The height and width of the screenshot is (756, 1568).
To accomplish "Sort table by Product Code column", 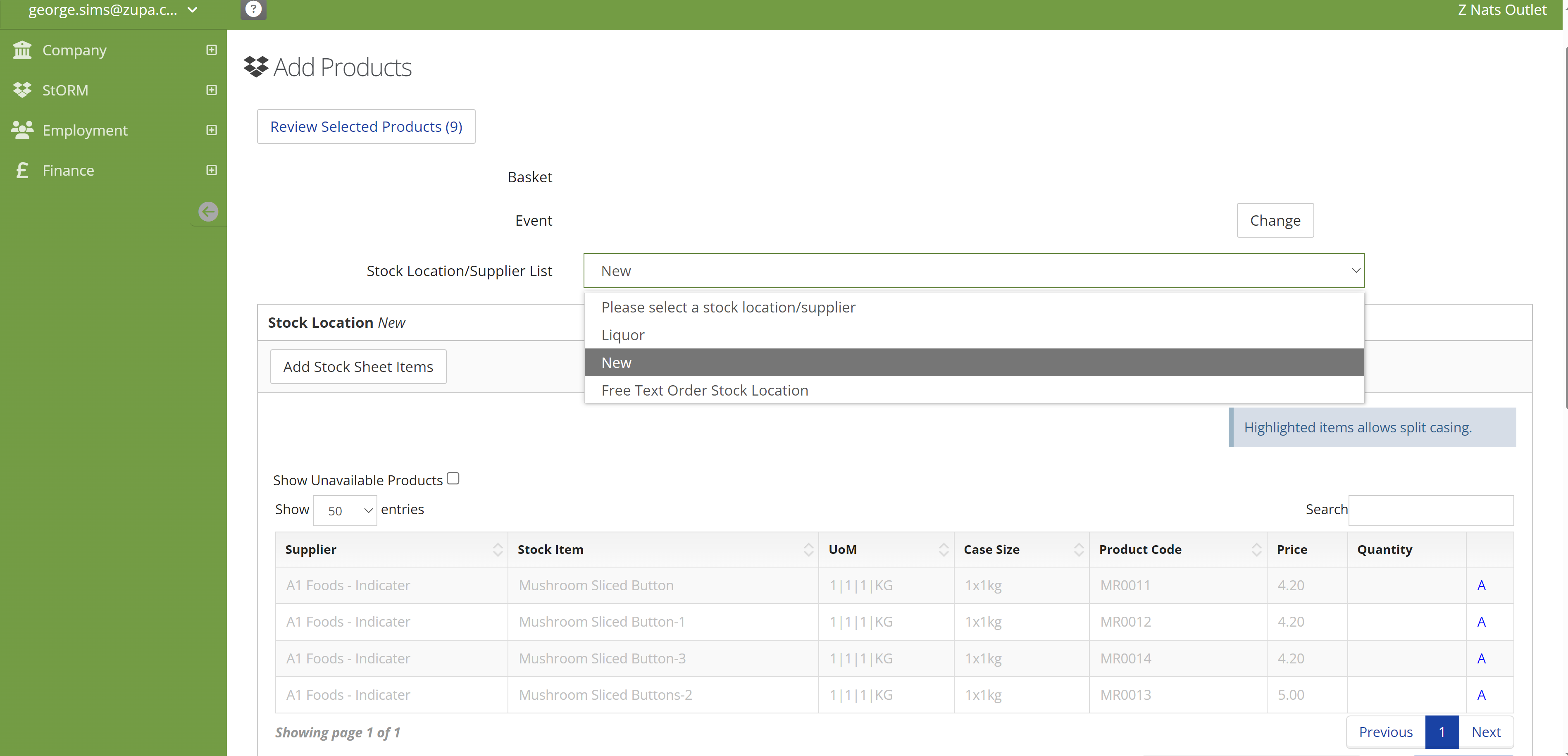I will coord(1178,550).
